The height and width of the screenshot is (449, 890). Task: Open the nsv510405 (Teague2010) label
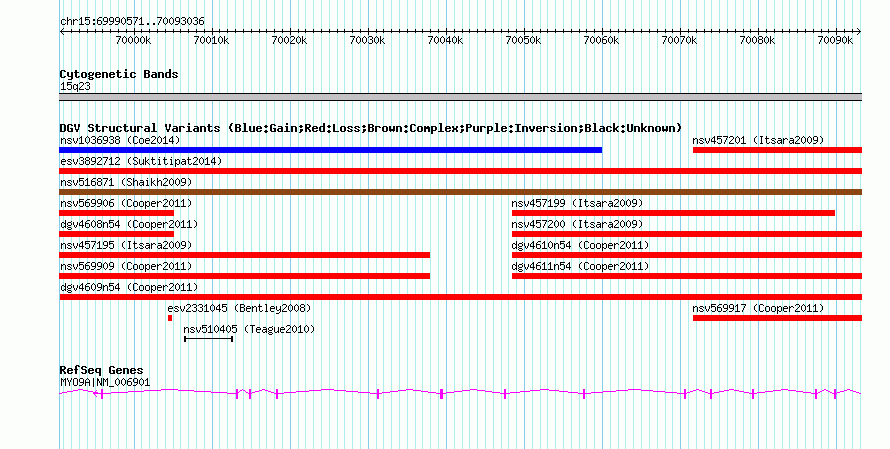(249, 329)
